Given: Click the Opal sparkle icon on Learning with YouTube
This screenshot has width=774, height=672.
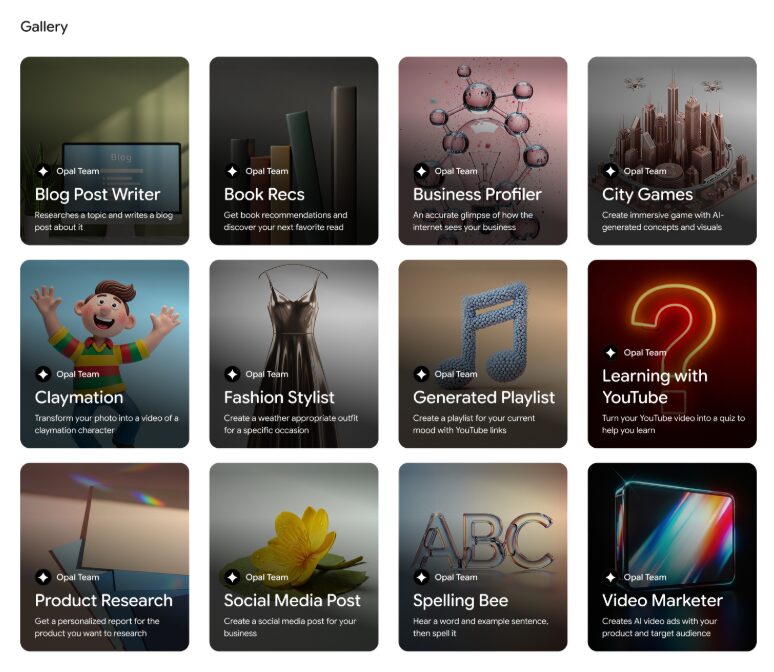Looking at the screenshot, I should click(610, 352).
